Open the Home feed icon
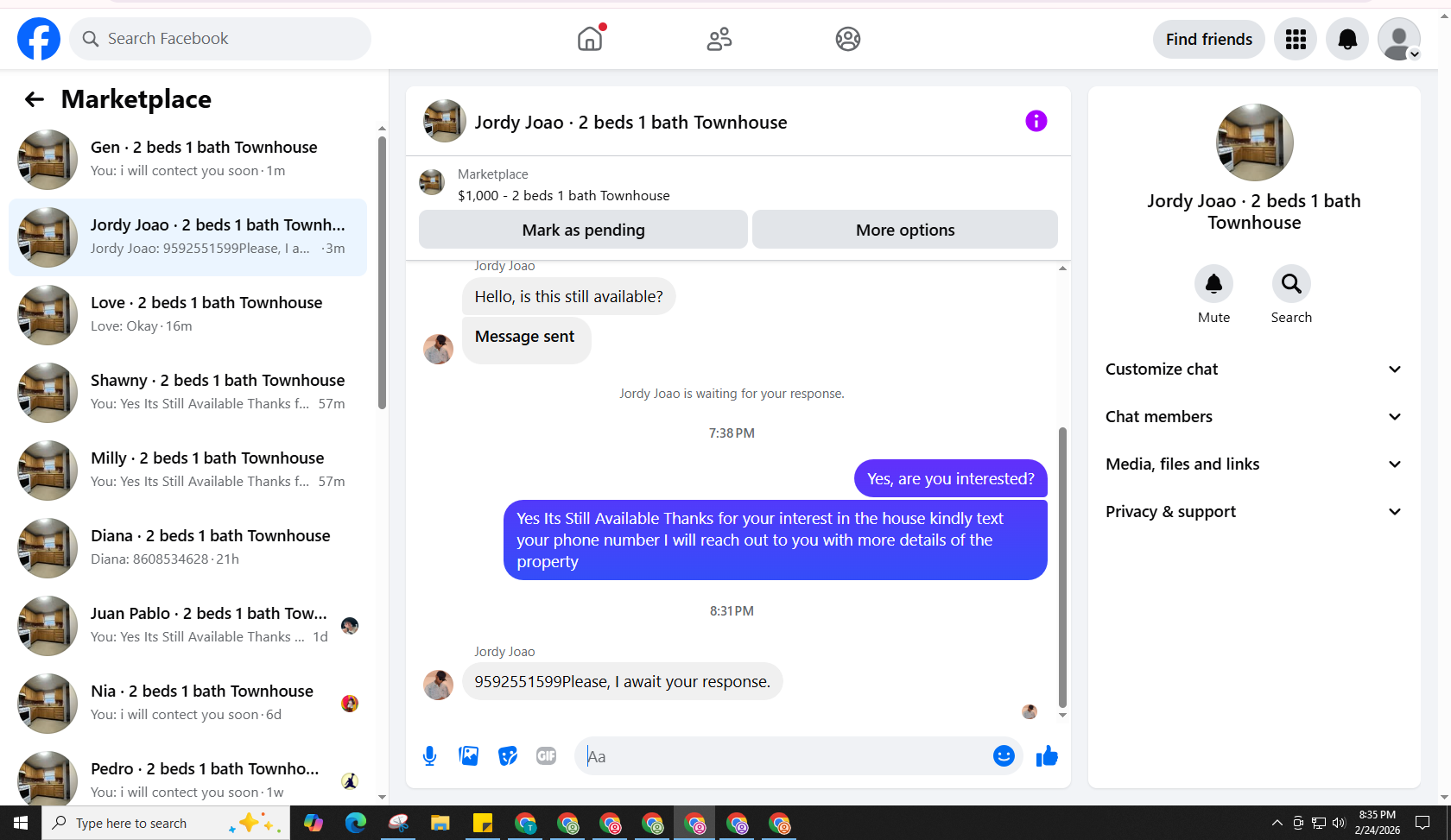 [590, 39]
